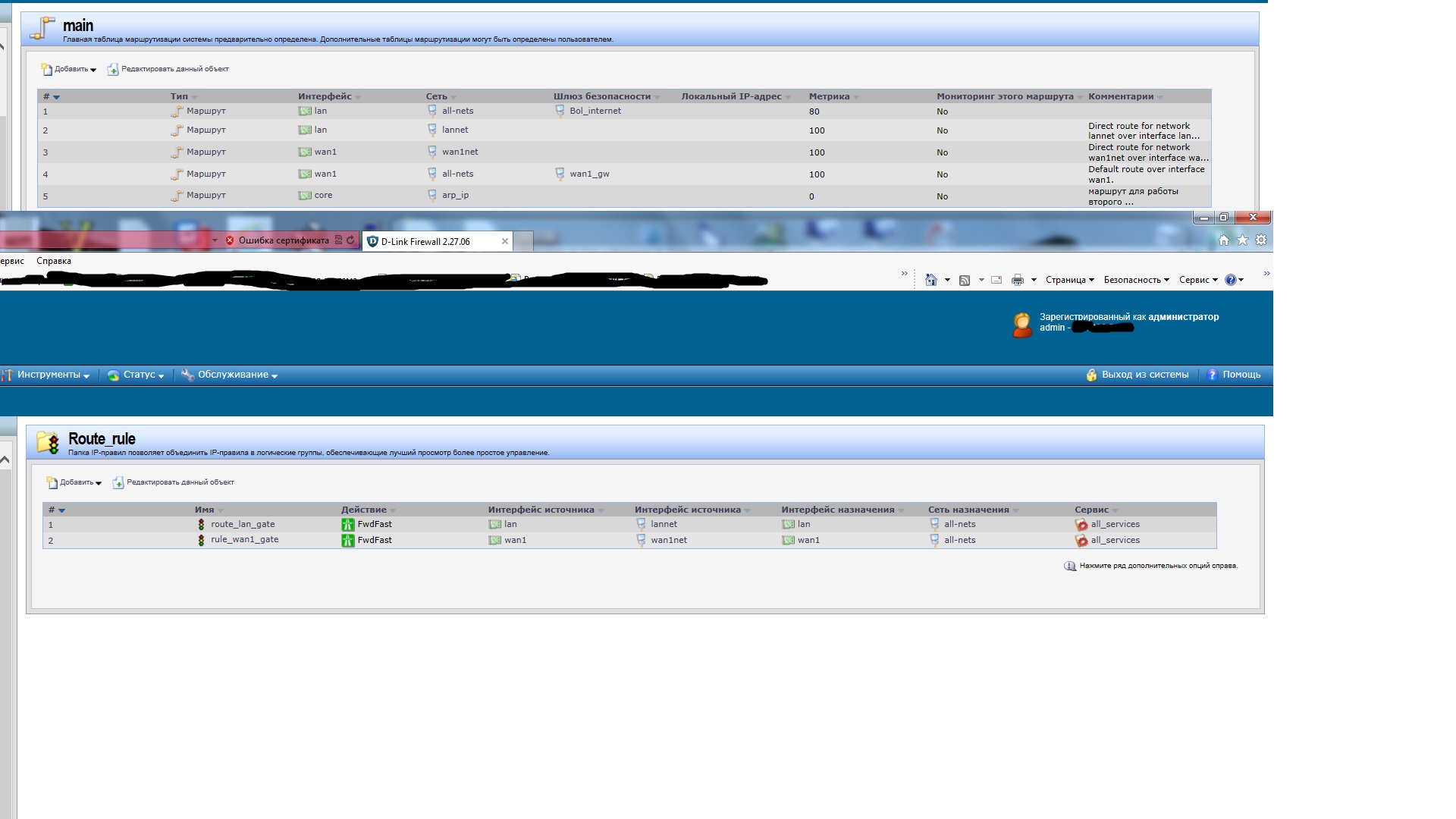Click the IE home icon in command bar
The height and width of the screenshot is (819, 1456).
point(930,280)
